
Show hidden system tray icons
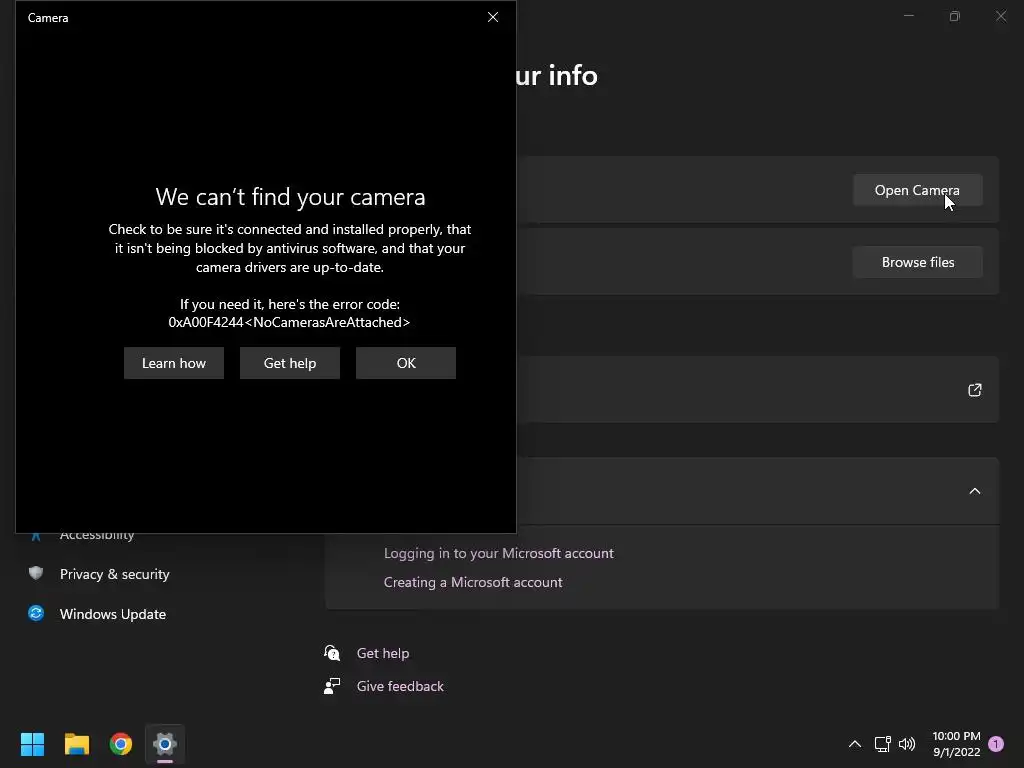pyautogui.click(x=855, y=744)
